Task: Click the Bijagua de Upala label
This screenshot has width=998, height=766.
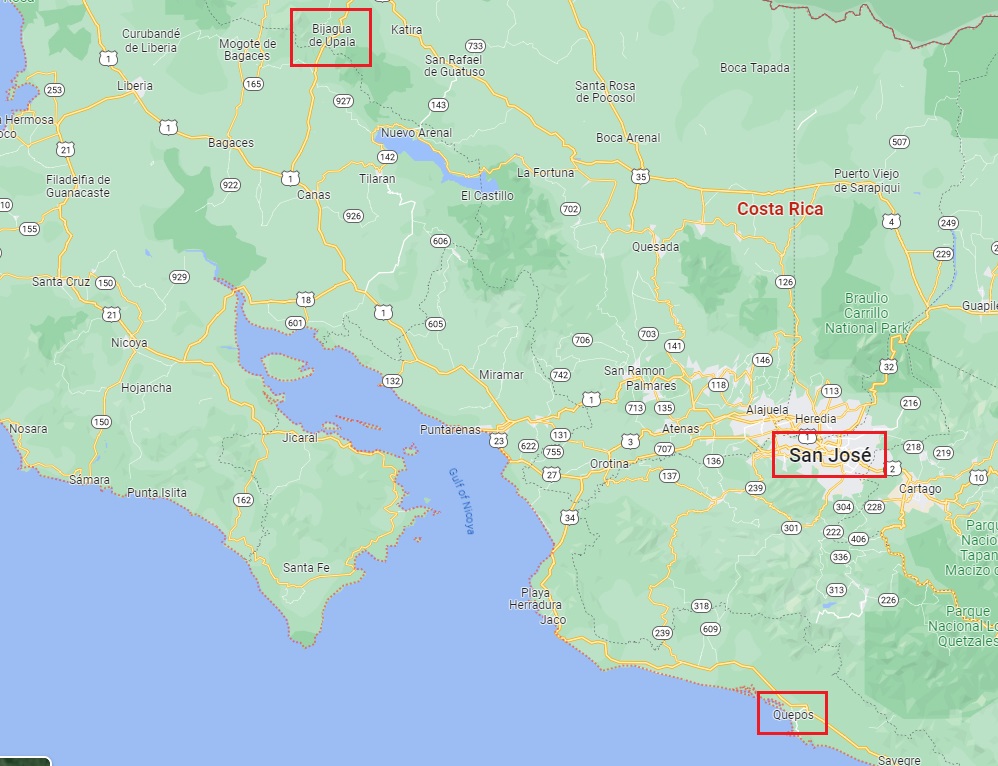Action: pyautogui.click(x=332, y=36)
